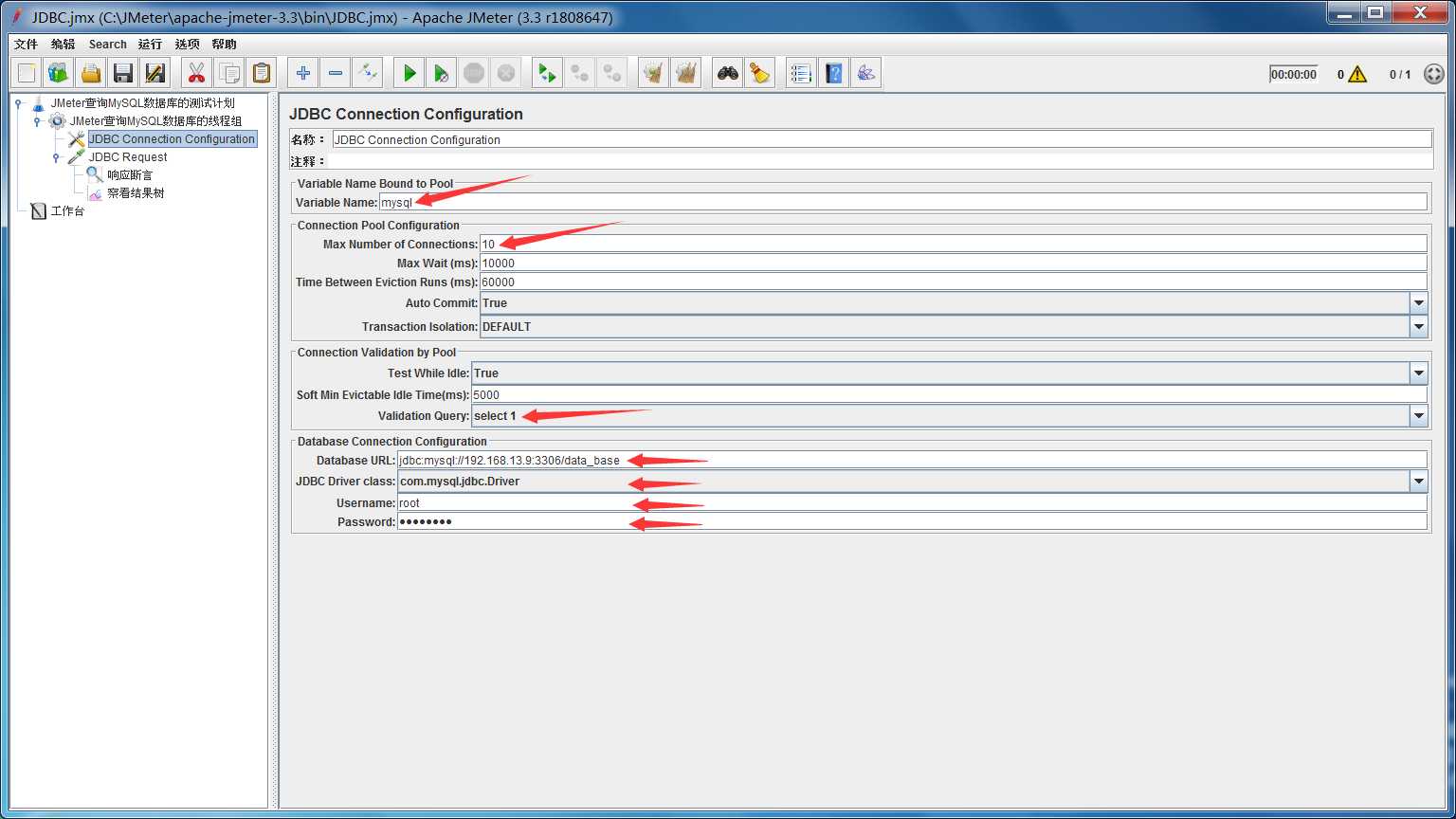
Task: Click the circular icon beside 0 / 1
Action: tap(1434, 74)
